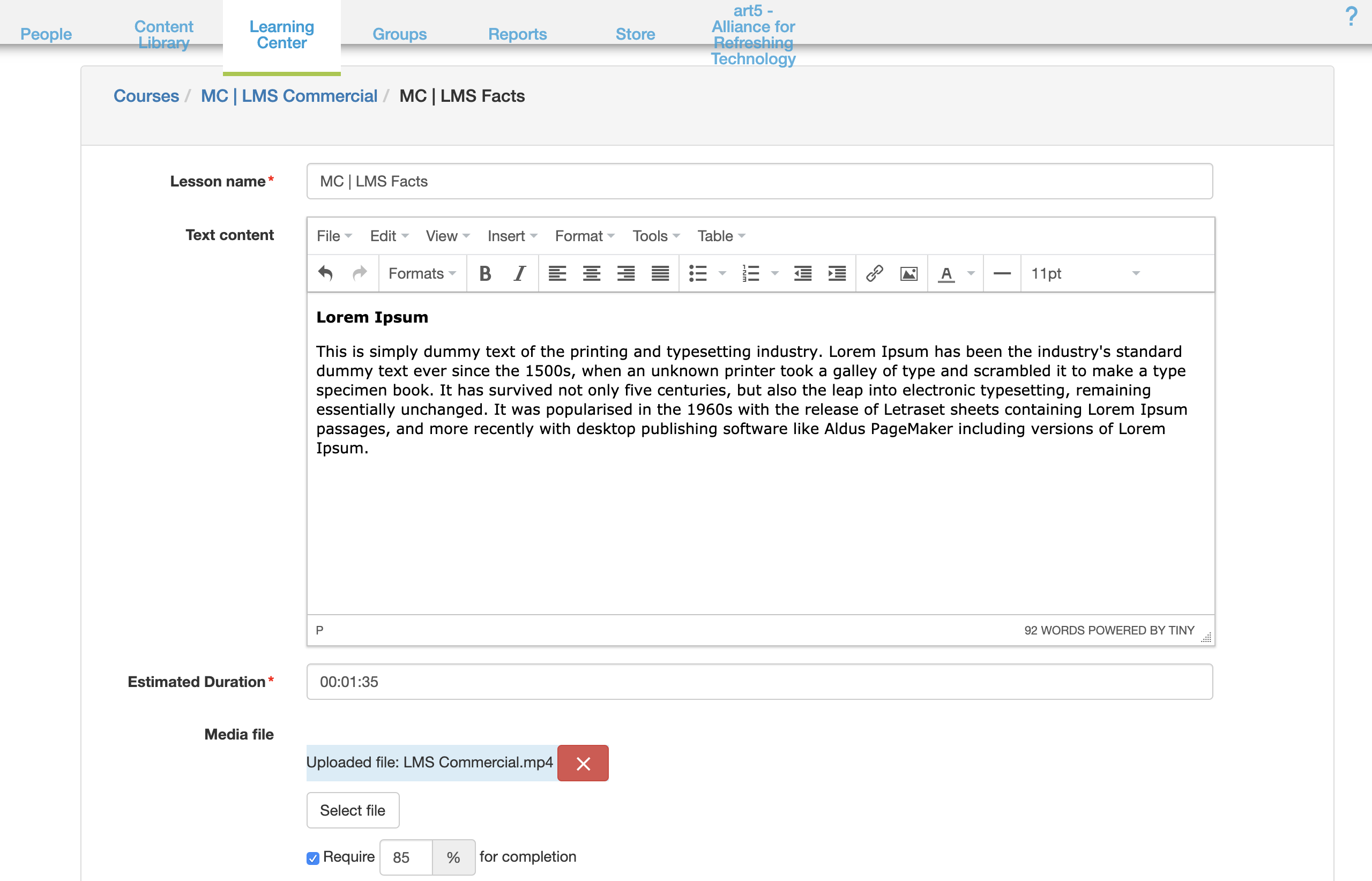Remove uploaded LMS Commercial.mp4 file
1372x881 pixels.
[x=583, y=763]
